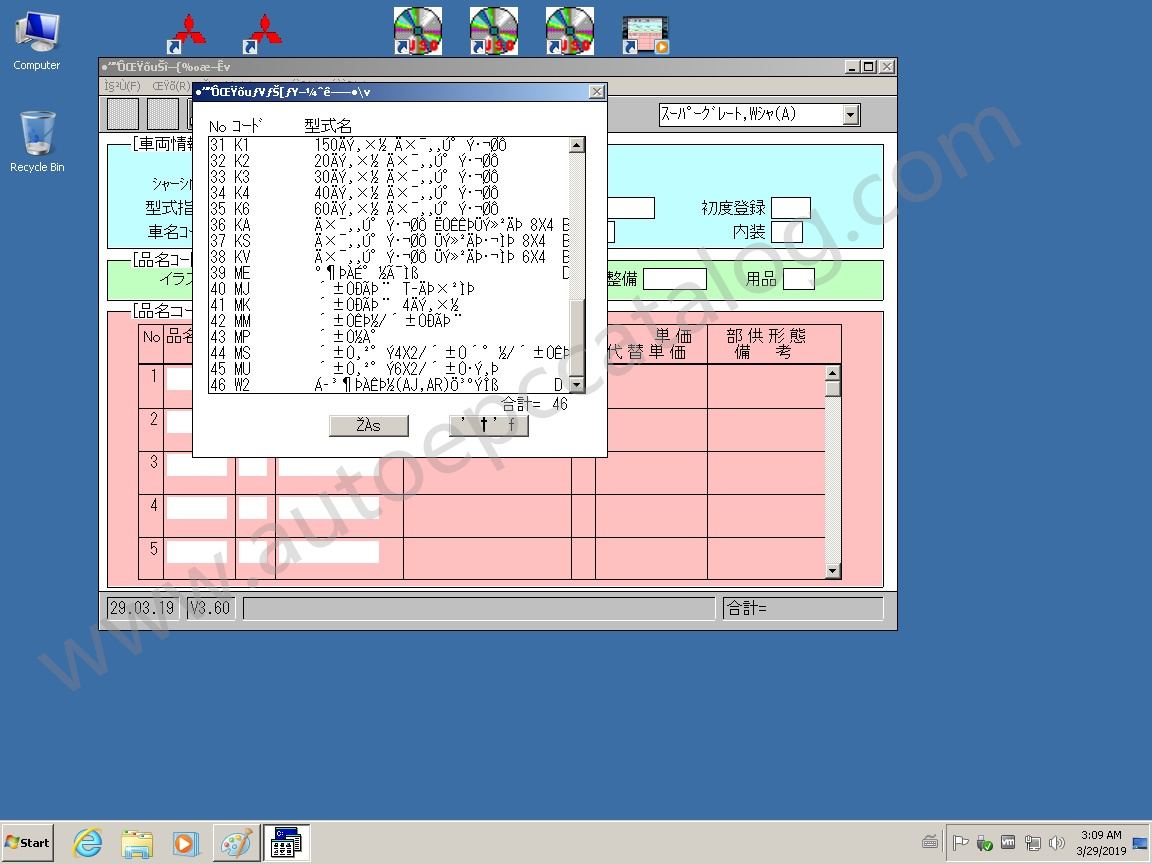
Task: Click the dialog button right of ŽÀs
Action: tap(489, 425)
